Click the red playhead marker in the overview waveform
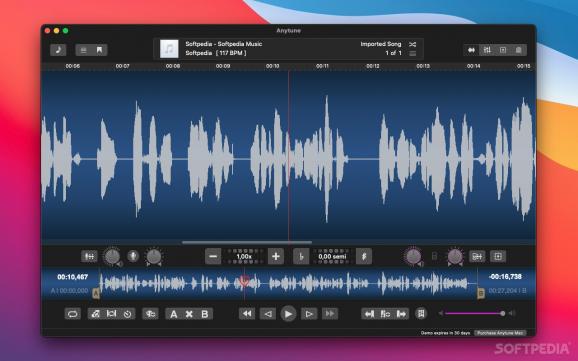The width and height of the screenshot is (578, 361). coord(244,282)
